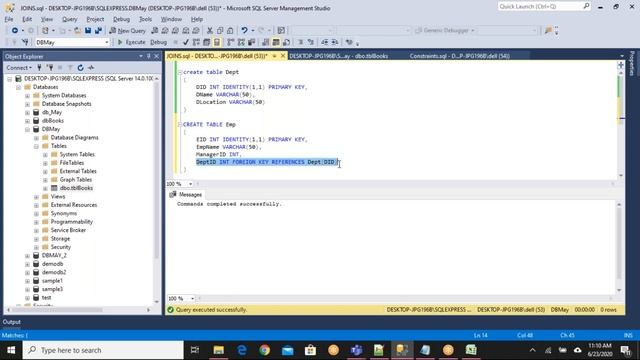
Task: Click the Debug button
Action: [158, 42]
